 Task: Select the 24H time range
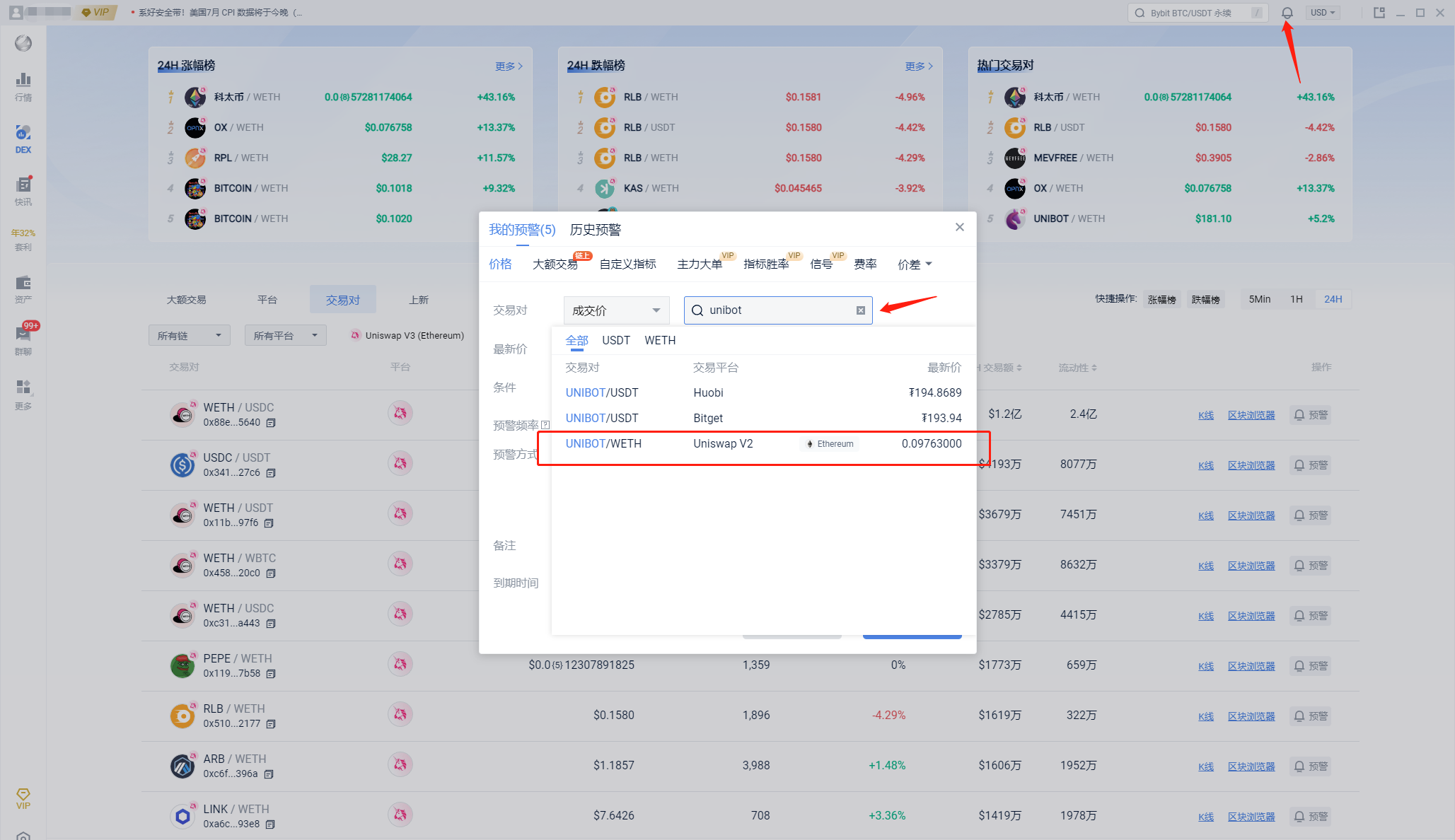click(1333, 299)
